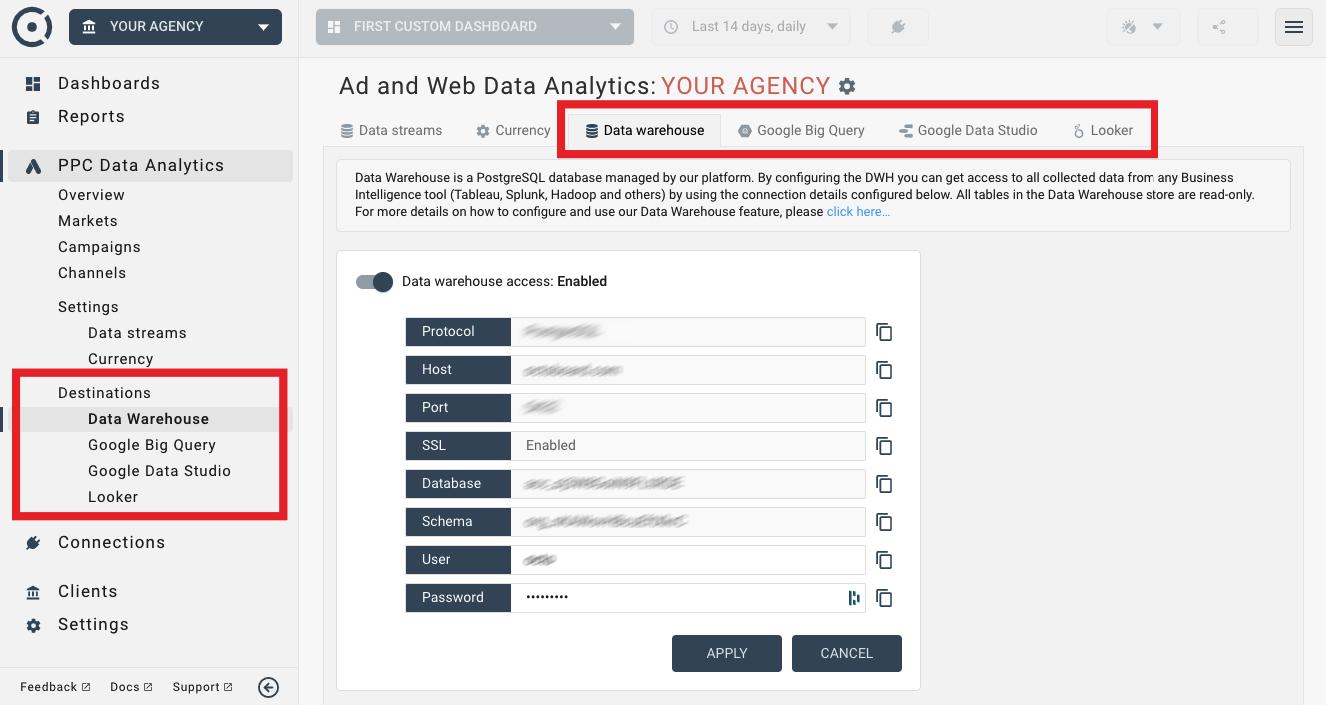
Task: Click the plug connections icon in top bar
Action: [x=897, y=27]
